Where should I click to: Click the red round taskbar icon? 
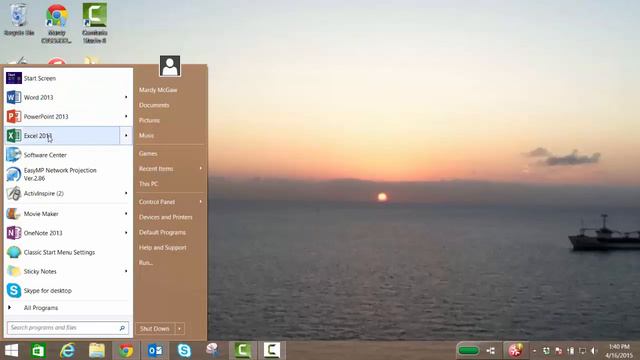point(515,351)
